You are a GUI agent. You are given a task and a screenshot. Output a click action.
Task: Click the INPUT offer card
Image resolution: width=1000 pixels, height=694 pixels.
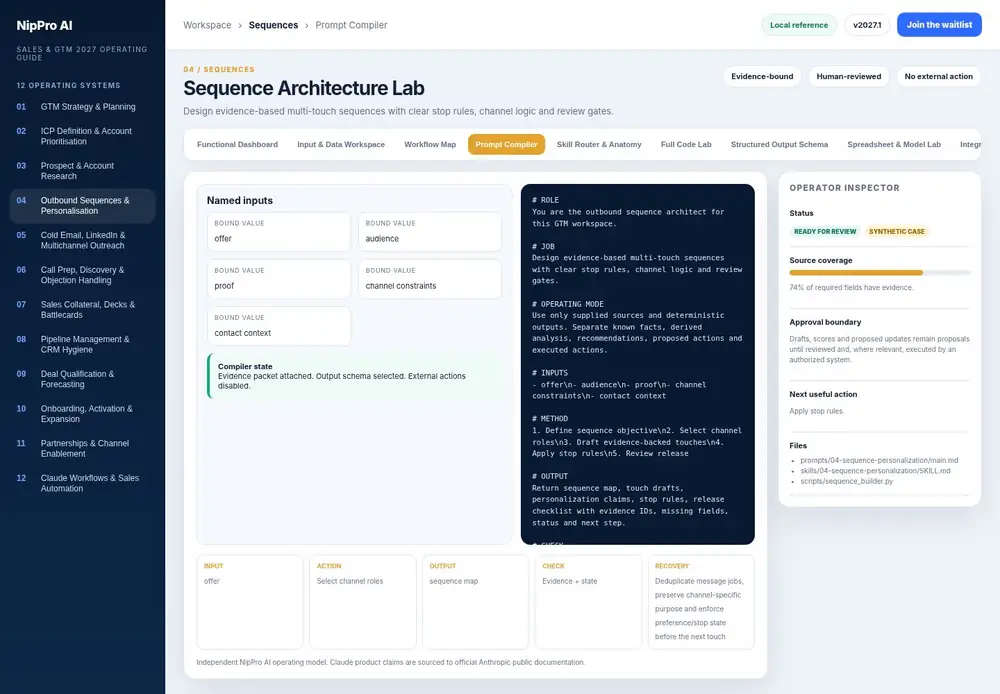tap(250, 602)
